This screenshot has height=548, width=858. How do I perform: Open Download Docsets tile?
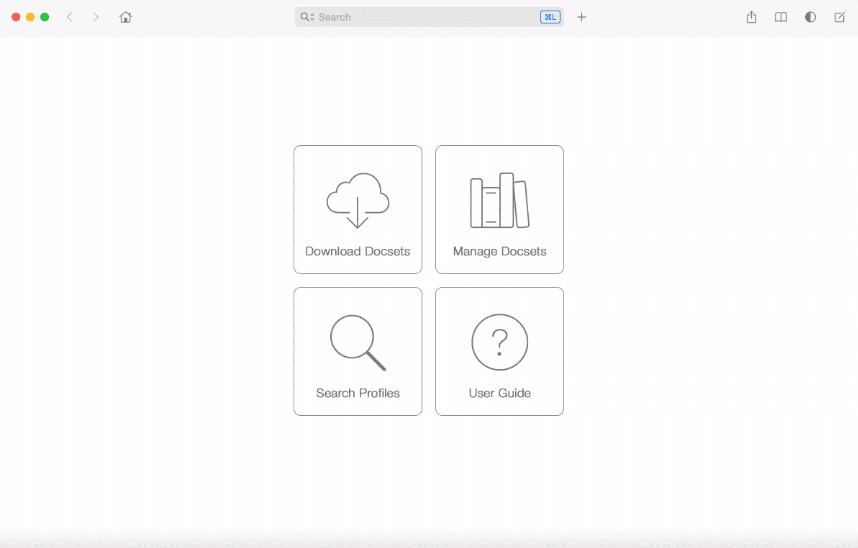[x=358, y=209]
